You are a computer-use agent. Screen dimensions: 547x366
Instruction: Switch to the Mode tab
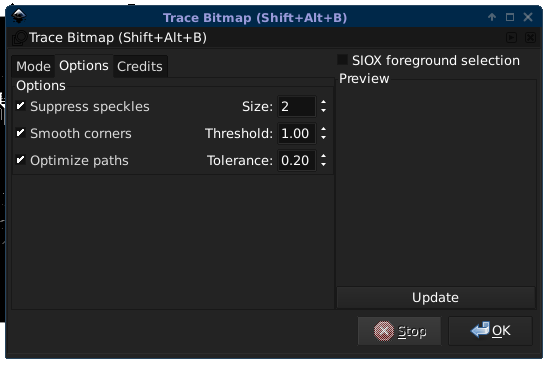33,66
